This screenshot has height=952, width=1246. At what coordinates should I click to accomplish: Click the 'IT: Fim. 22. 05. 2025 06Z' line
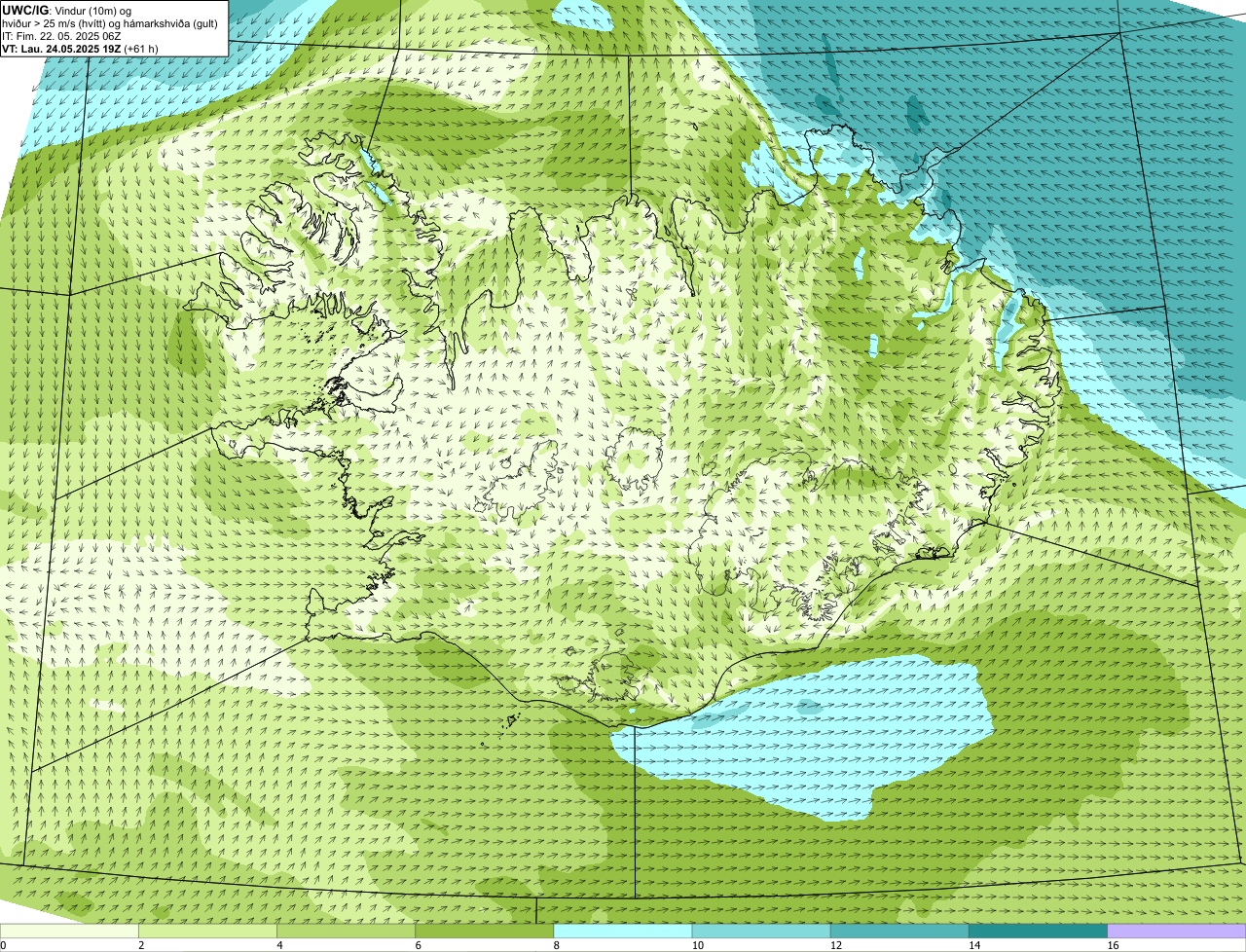61,35
